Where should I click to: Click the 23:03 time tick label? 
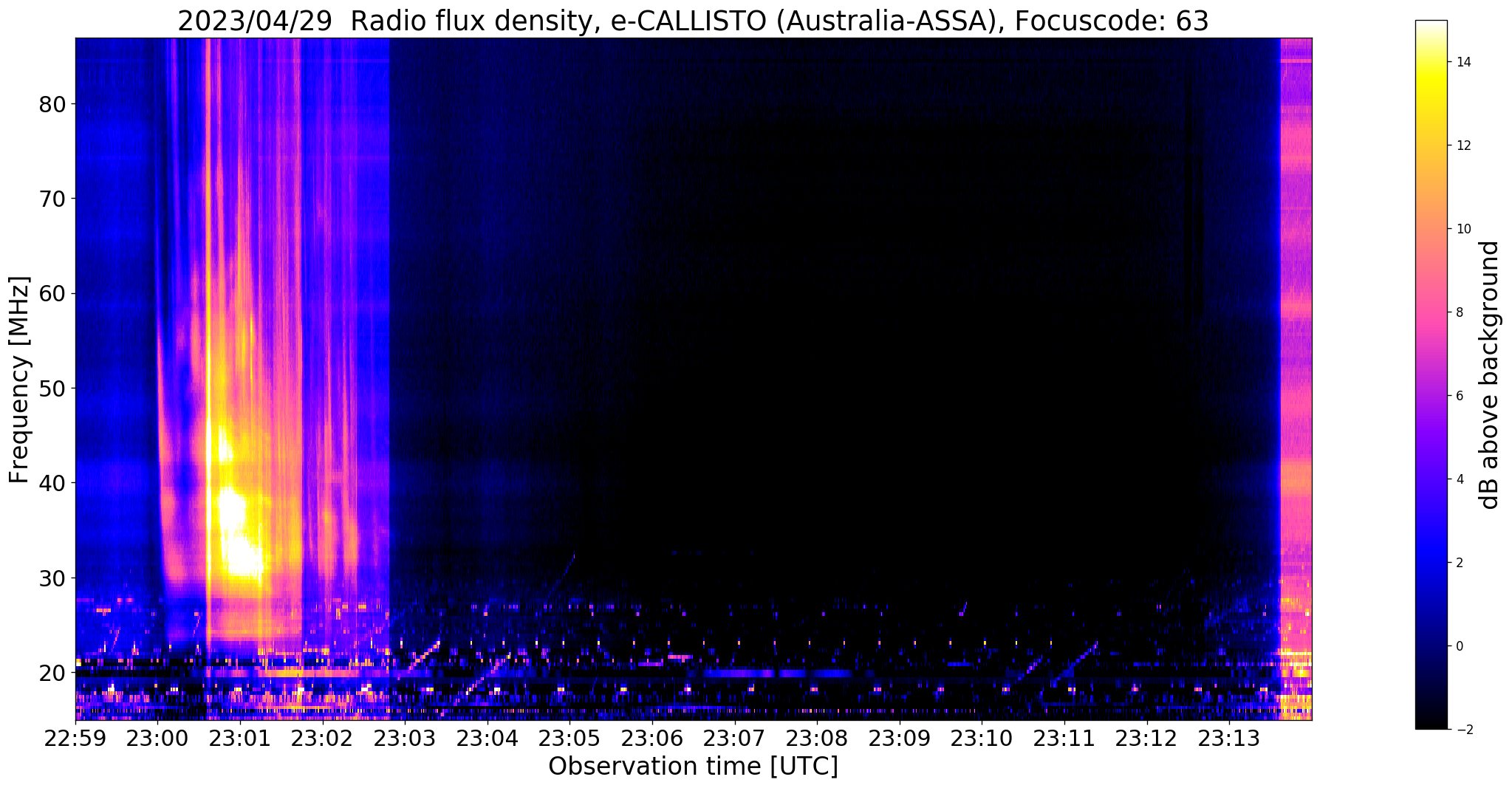pos(405,739)
